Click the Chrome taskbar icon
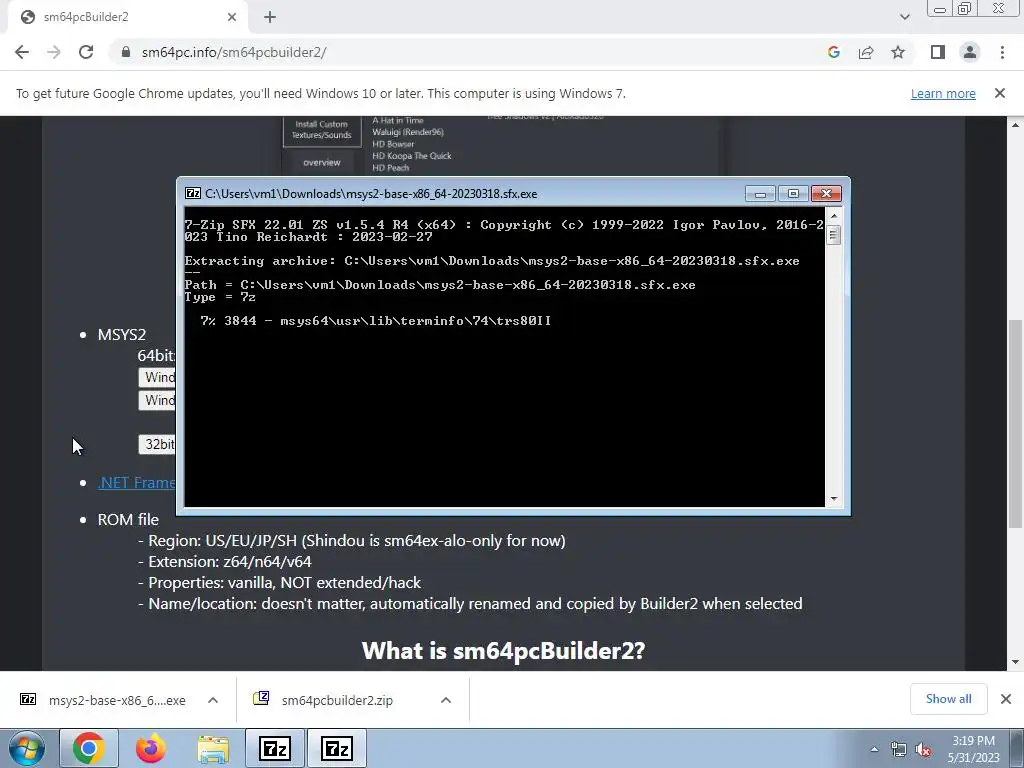 (89, 748)
